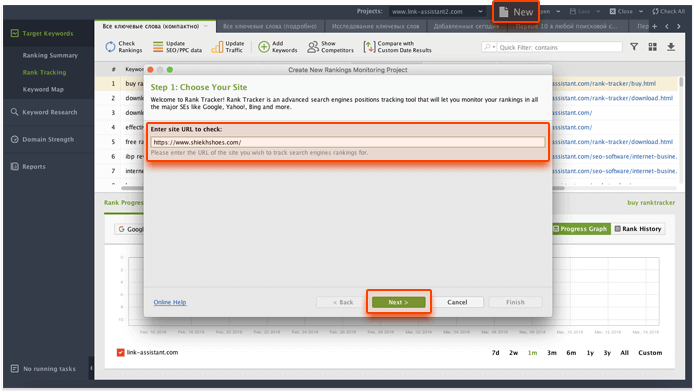Click Update SEO/PPC data icon

tap(158, 46)
